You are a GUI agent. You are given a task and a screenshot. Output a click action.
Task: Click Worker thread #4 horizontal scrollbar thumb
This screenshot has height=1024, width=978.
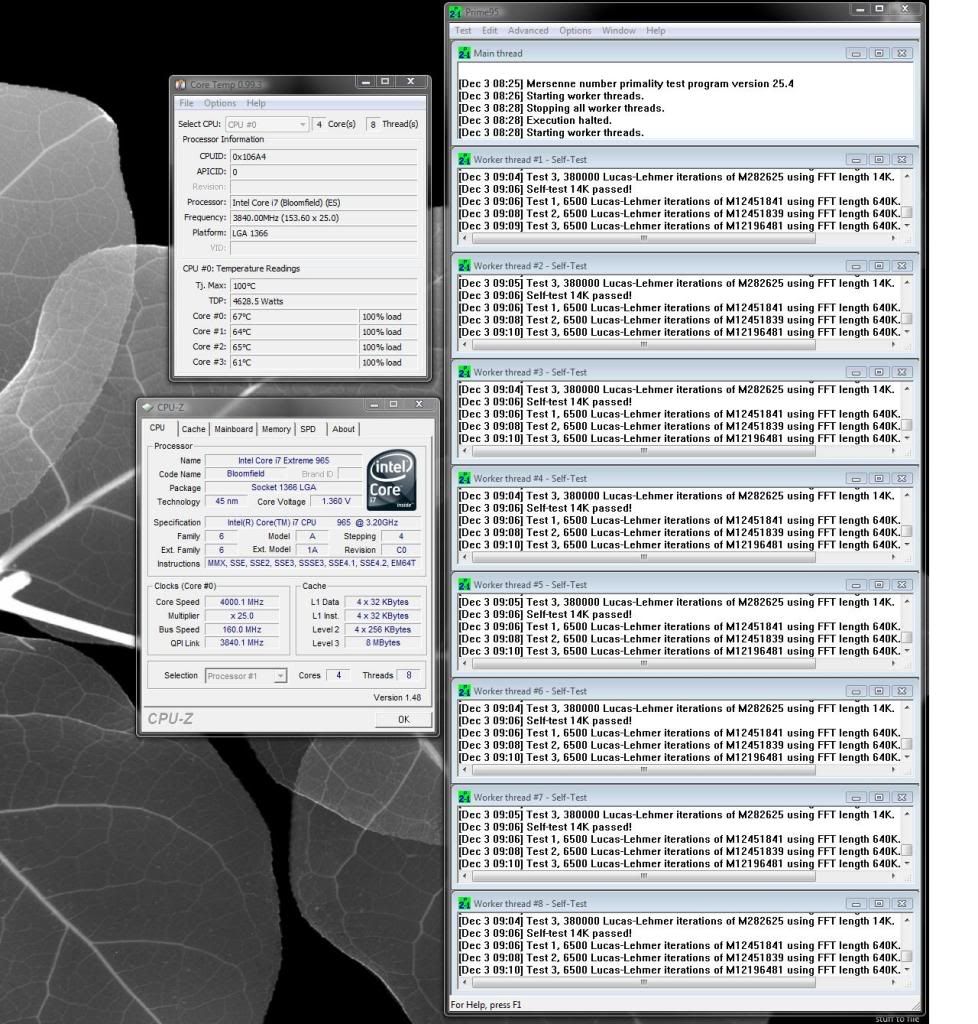point(644,557)
